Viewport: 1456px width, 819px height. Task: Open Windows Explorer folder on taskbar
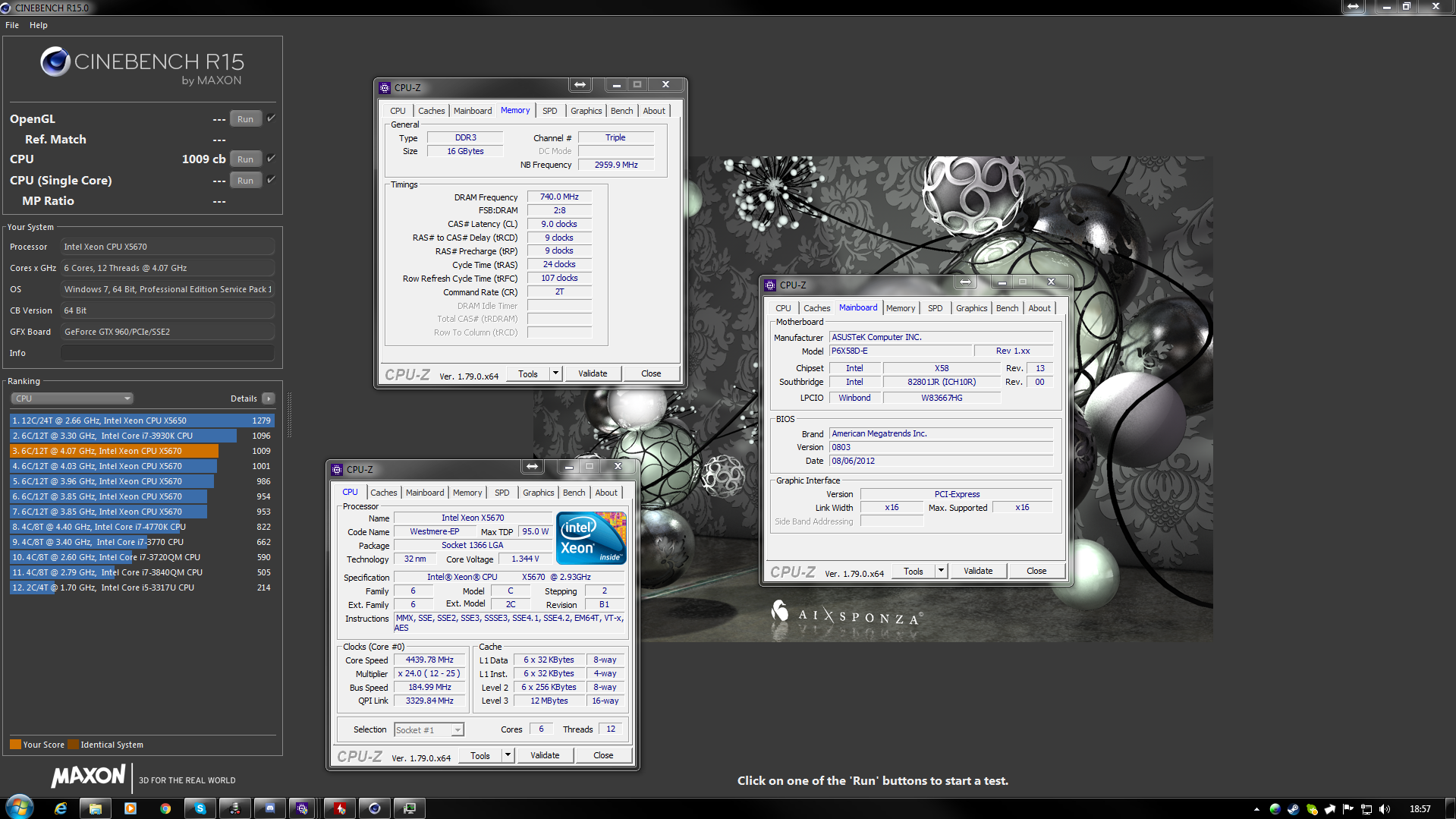96,808
